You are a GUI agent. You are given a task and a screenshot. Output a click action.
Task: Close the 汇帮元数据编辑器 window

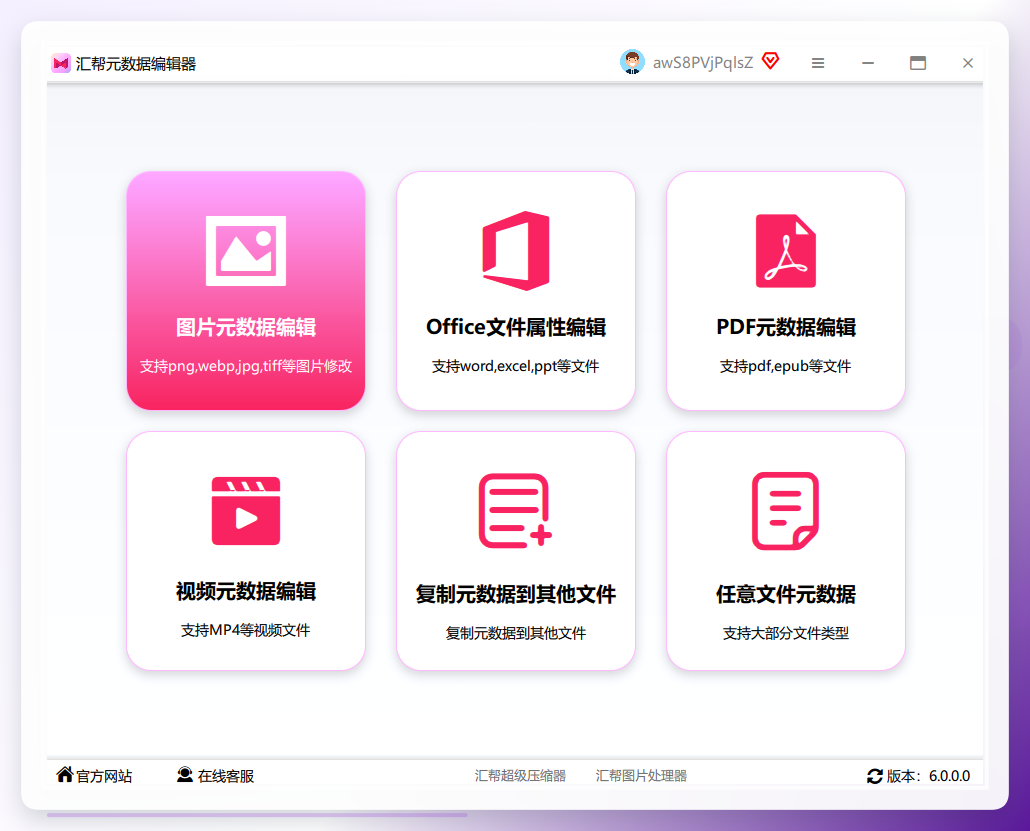coord(968,63)
